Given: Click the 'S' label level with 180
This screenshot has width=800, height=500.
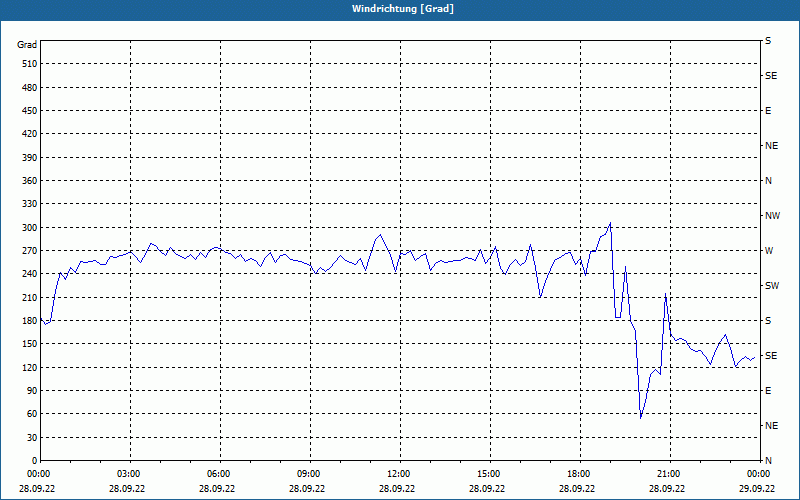Looking at the screenshot, I should [x=768, y=321].
